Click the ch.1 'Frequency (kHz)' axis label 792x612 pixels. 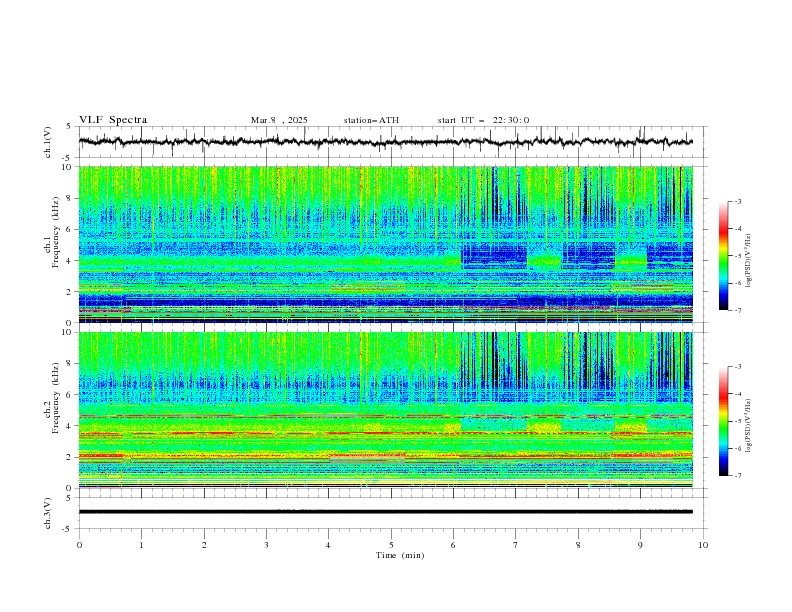[56, 233]
